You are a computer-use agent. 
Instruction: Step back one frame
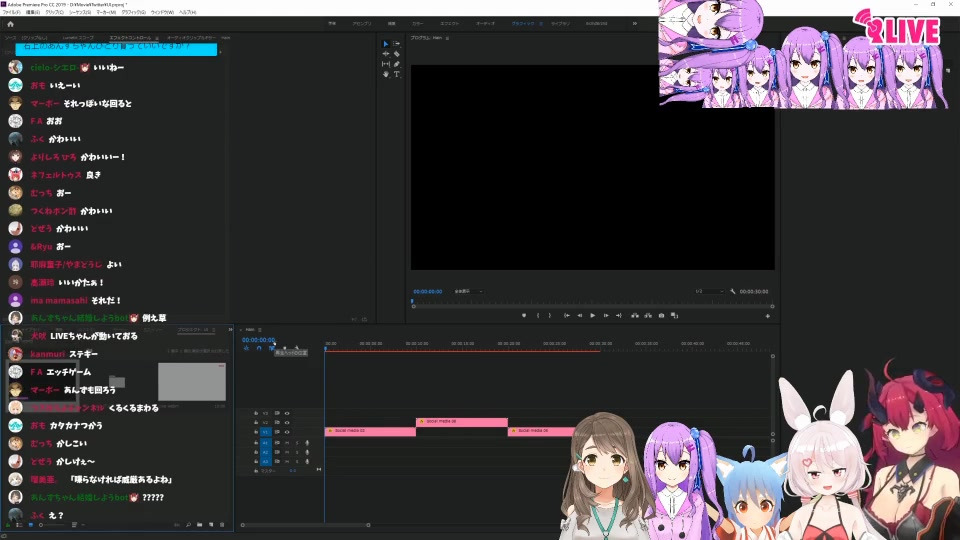coord(580,315)
